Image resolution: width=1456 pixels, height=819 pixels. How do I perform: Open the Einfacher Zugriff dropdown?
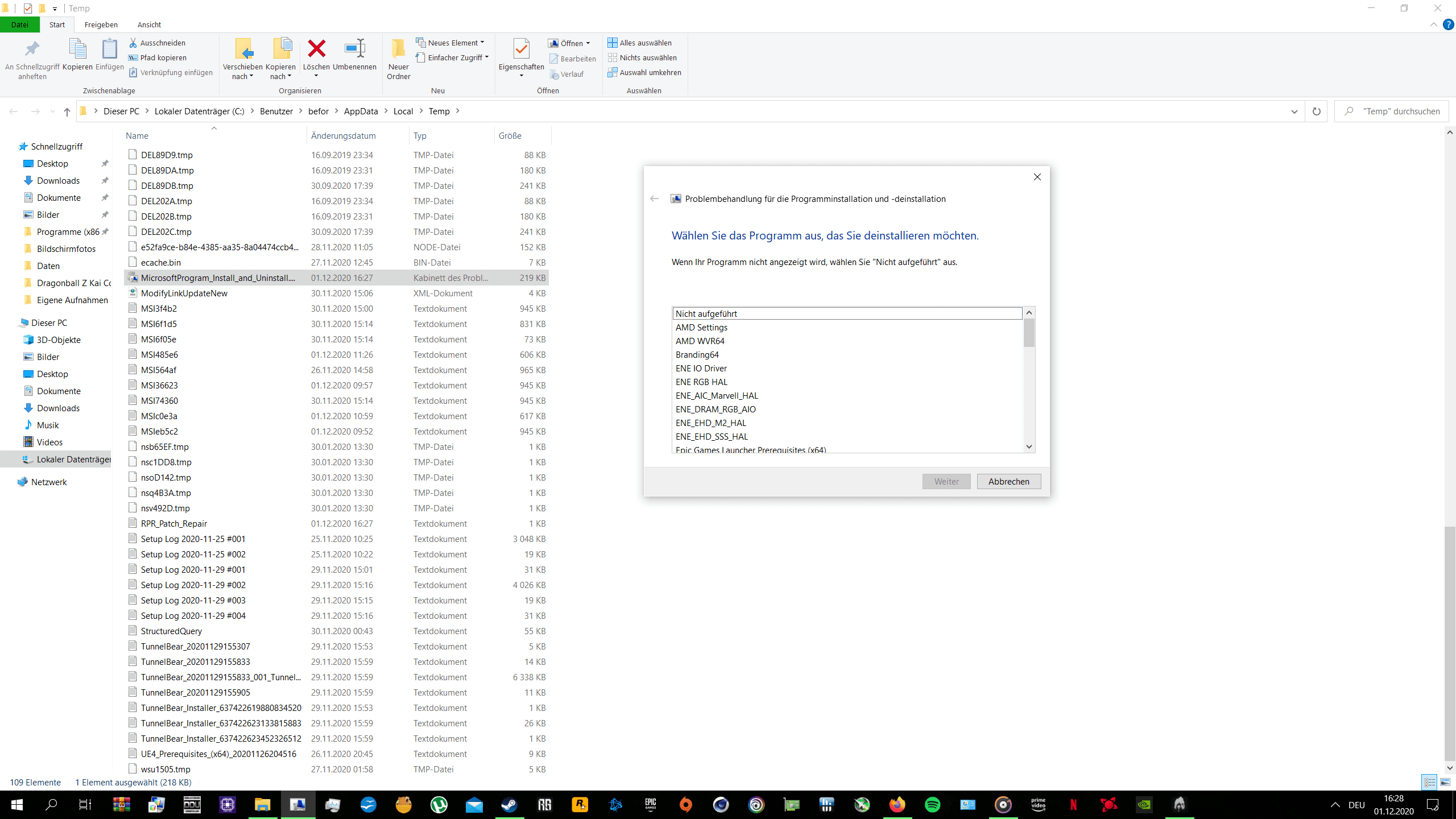tap(453, 57)
